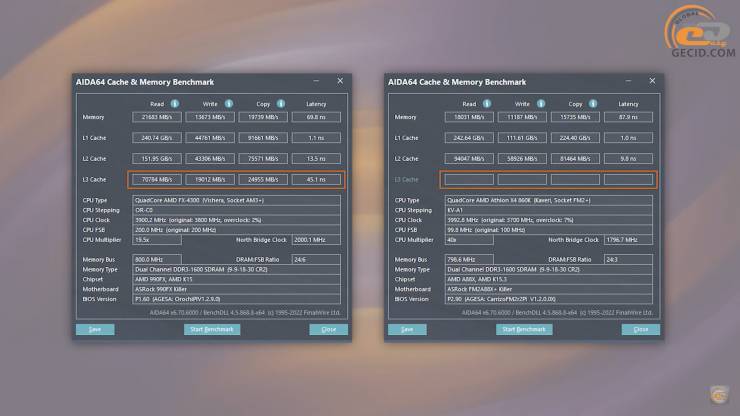Select L3 Cache Write 19012 MB/s
This screenshot has height=416, width=740.
click(x=210, y=179)
